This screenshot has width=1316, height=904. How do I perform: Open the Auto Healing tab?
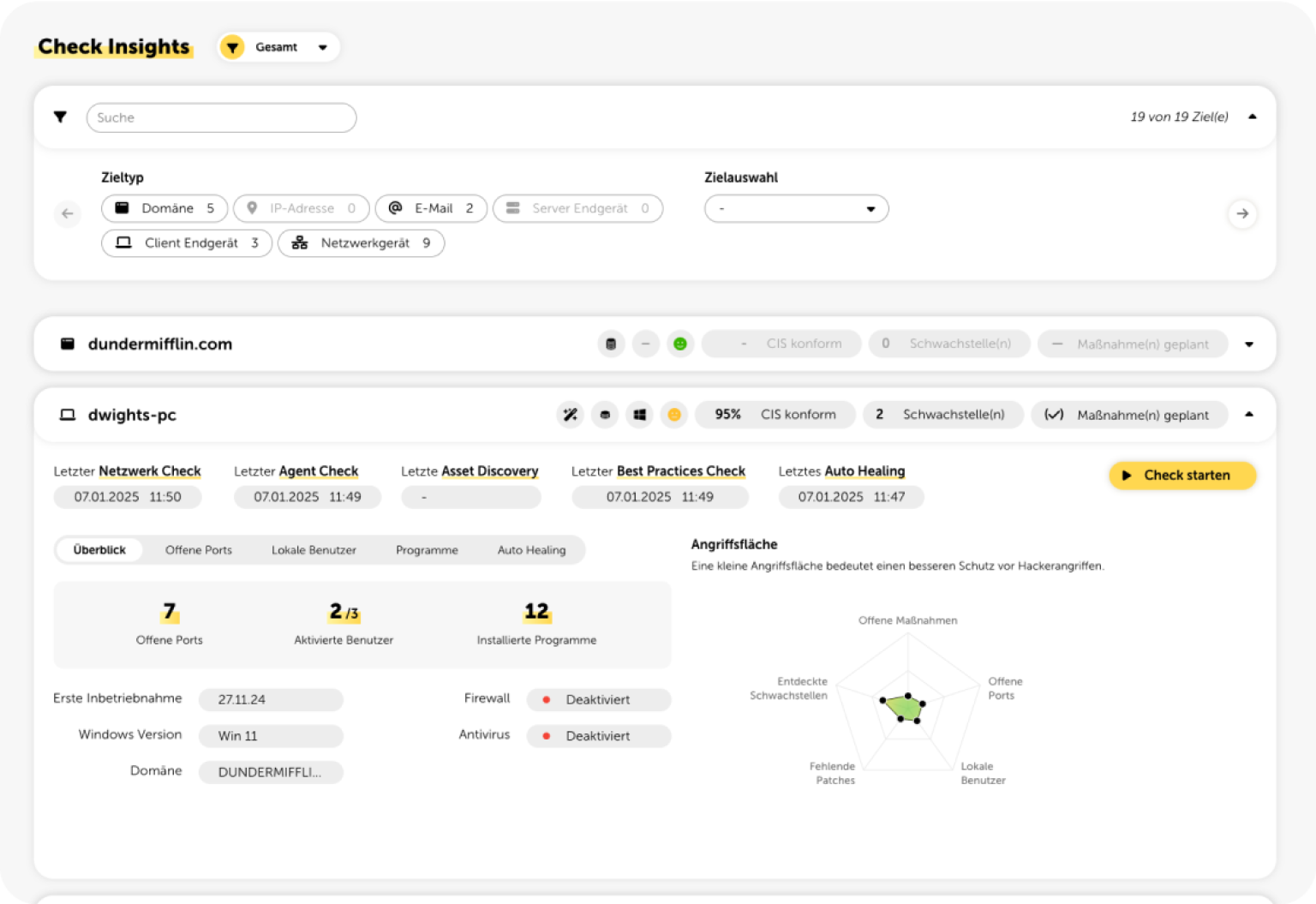point(531,550)
